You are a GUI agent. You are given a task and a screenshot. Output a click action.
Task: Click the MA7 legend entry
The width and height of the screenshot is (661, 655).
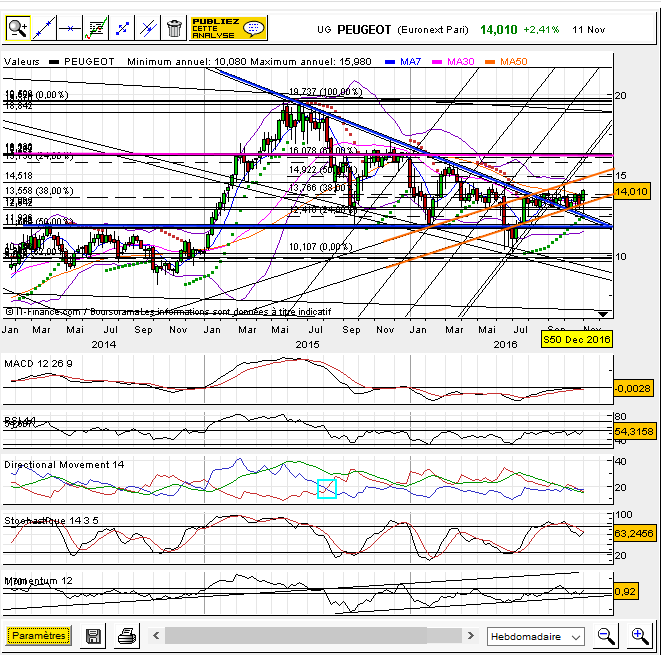[x=403, y=62]
